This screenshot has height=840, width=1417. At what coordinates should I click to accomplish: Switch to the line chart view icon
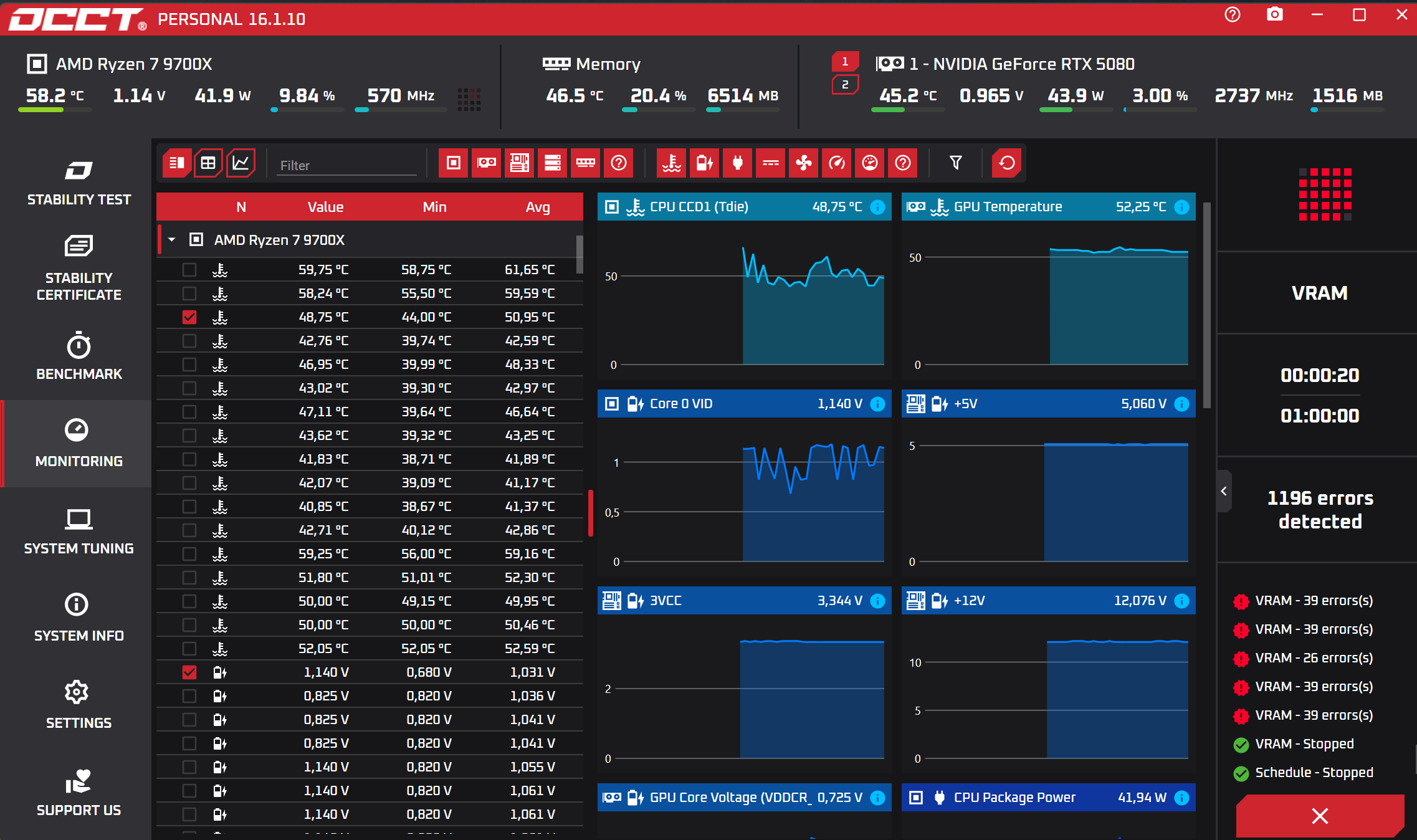pyautogui.click(x=241, y=163)
